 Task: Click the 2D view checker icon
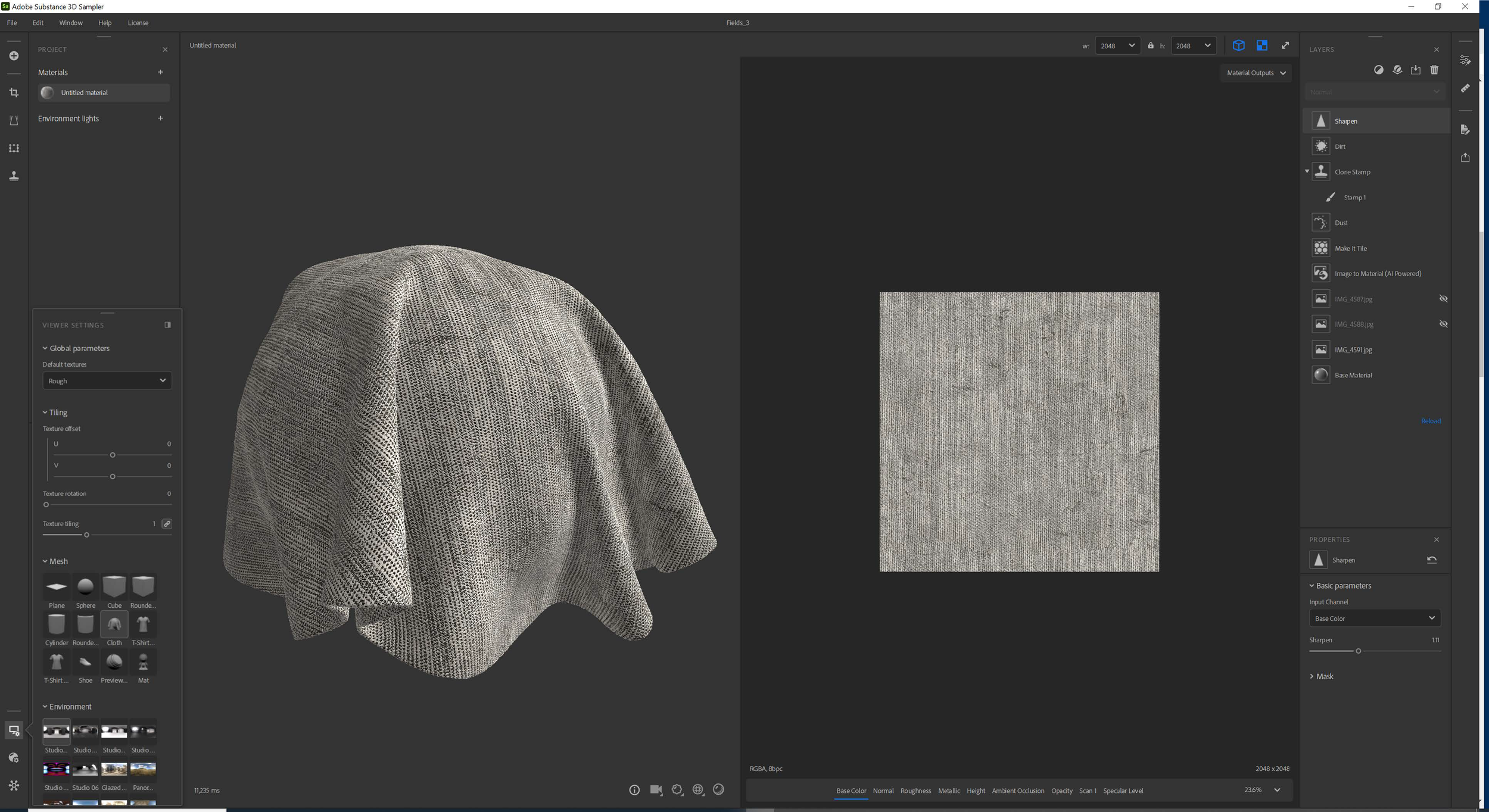pyautogui.click(x=1261, y=46)
